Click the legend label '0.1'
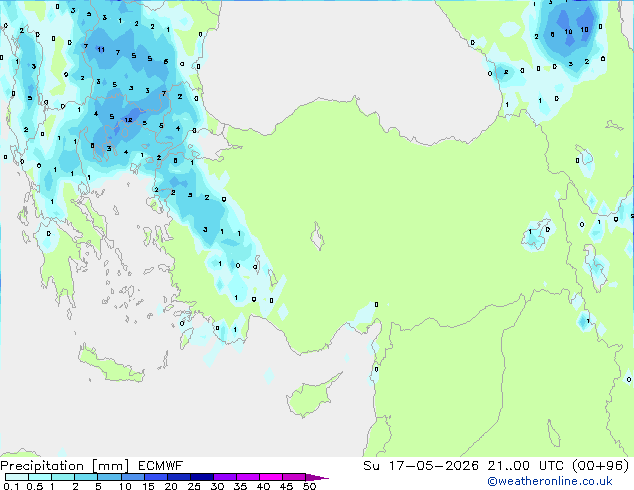 pyautogui.click(x=11, y=486)
